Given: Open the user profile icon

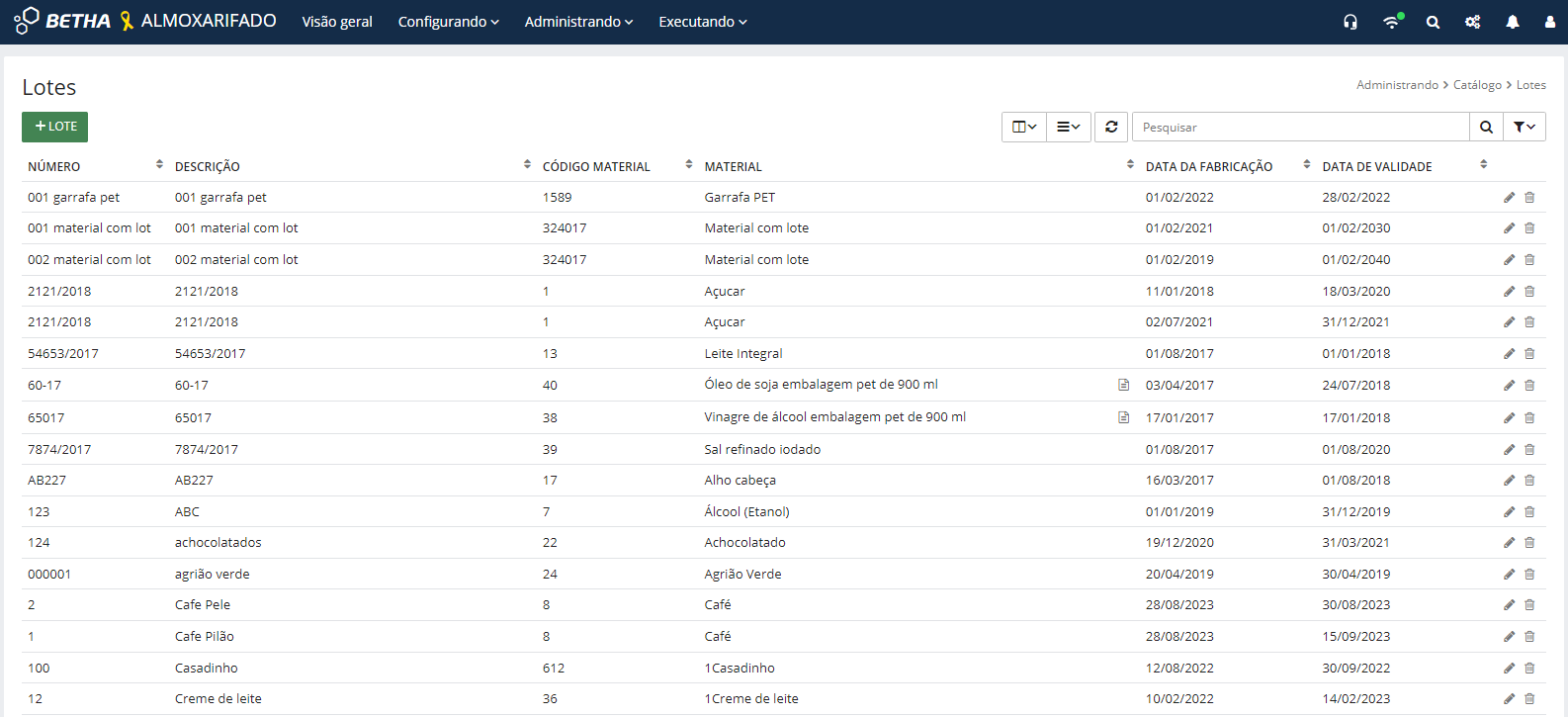Looking at the screenshot, I should click(x=1549, y=22).
